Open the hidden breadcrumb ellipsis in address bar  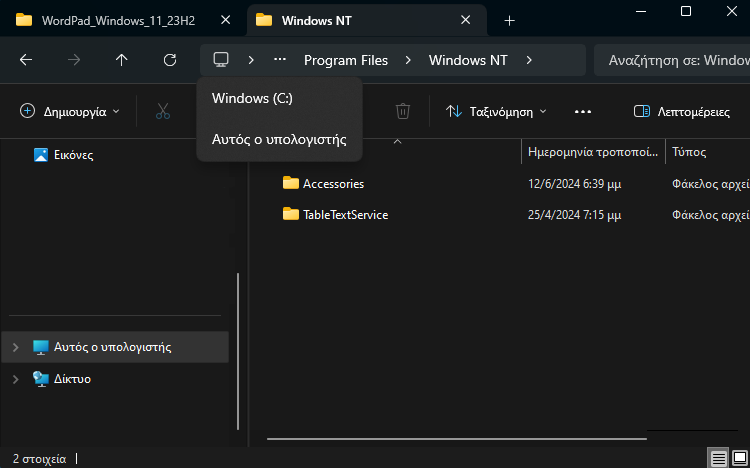coord(280,60)
